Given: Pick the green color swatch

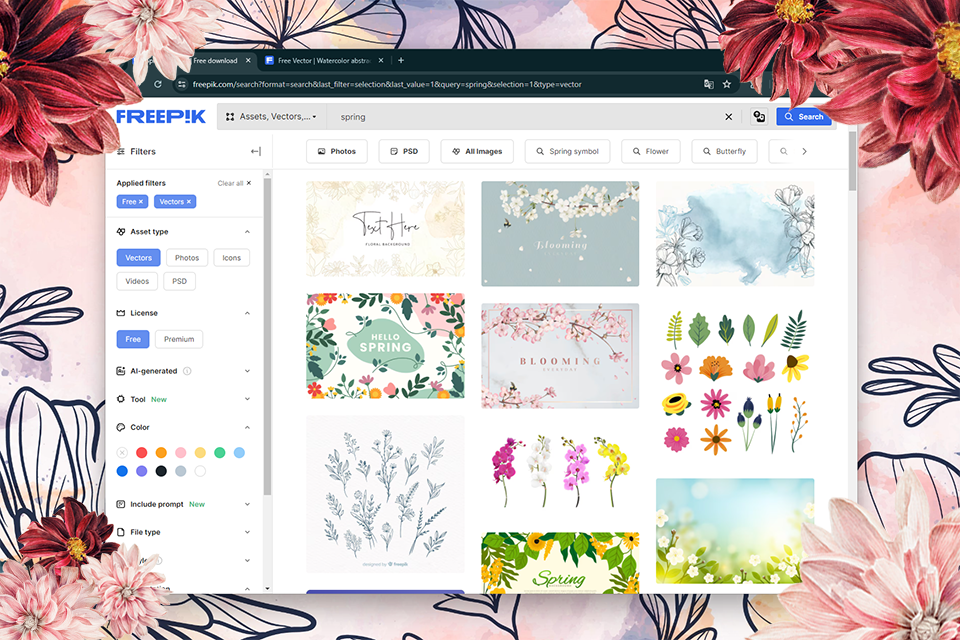Looking at the screenshot, I should (220, 453).
